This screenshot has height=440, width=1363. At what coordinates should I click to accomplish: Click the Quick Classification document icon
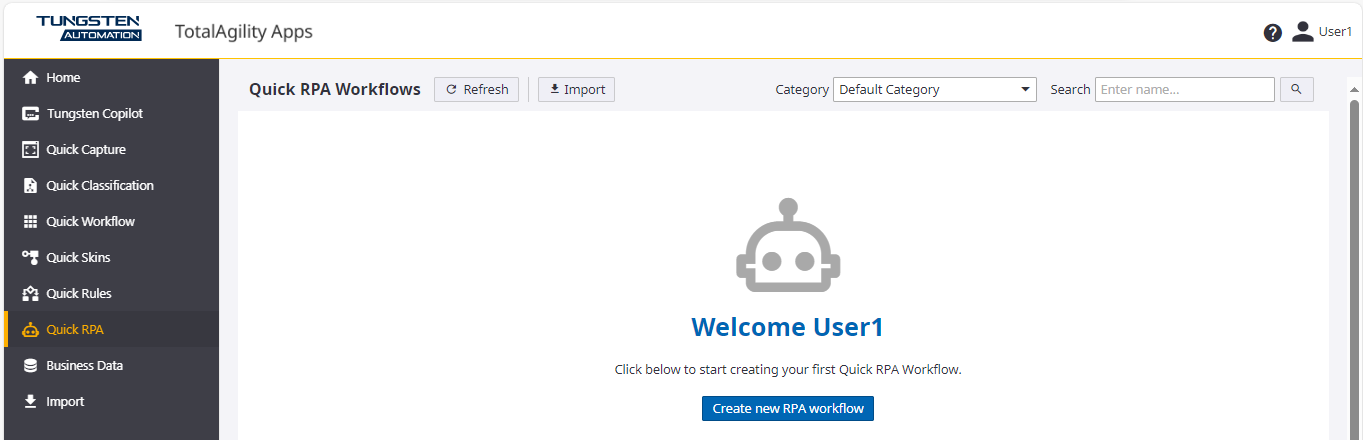click(x=30, y=186)
